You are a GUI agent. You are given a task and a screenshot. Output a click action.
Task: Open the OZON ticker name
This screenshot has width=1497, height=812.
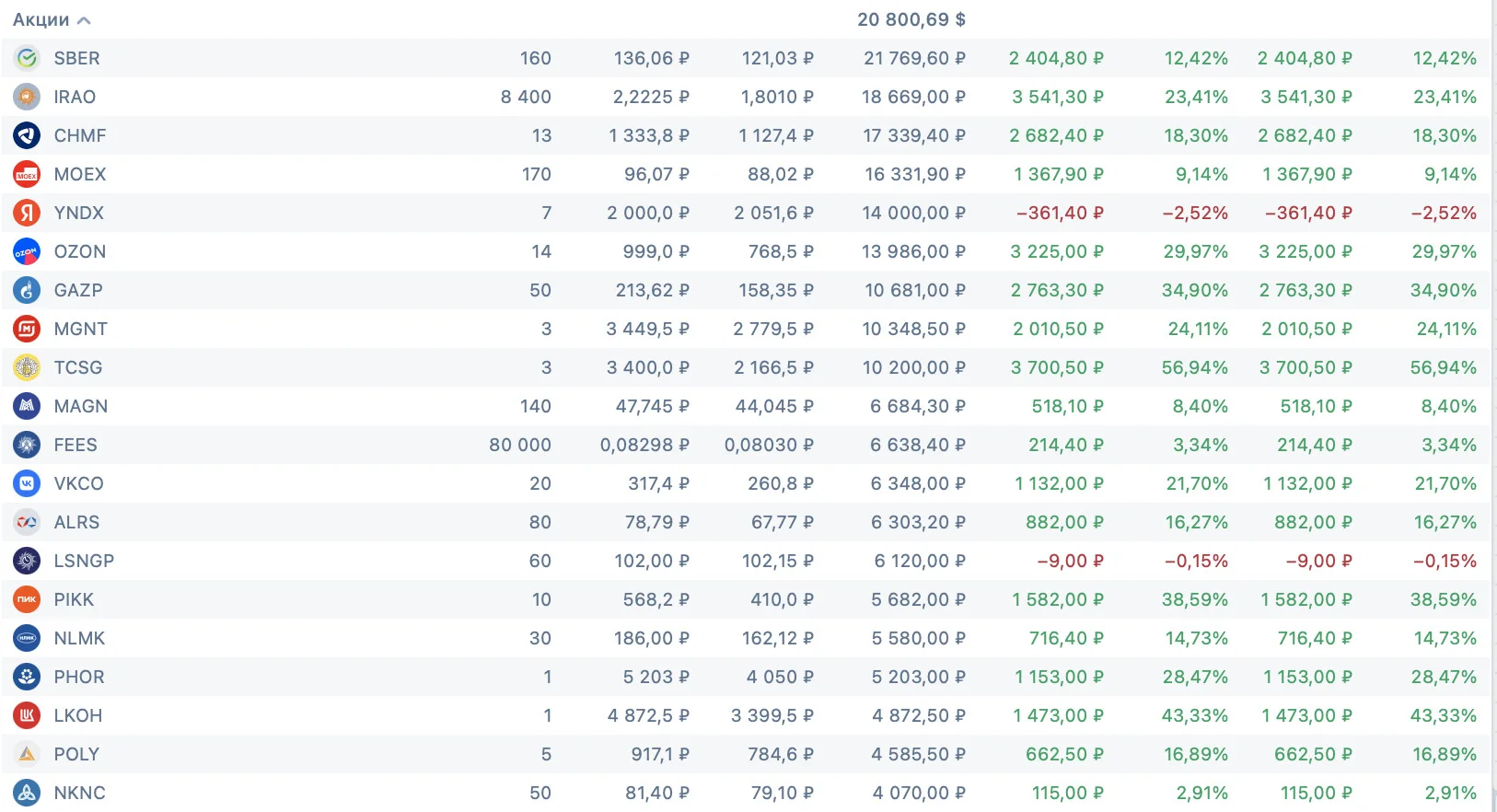pos(80,251)
